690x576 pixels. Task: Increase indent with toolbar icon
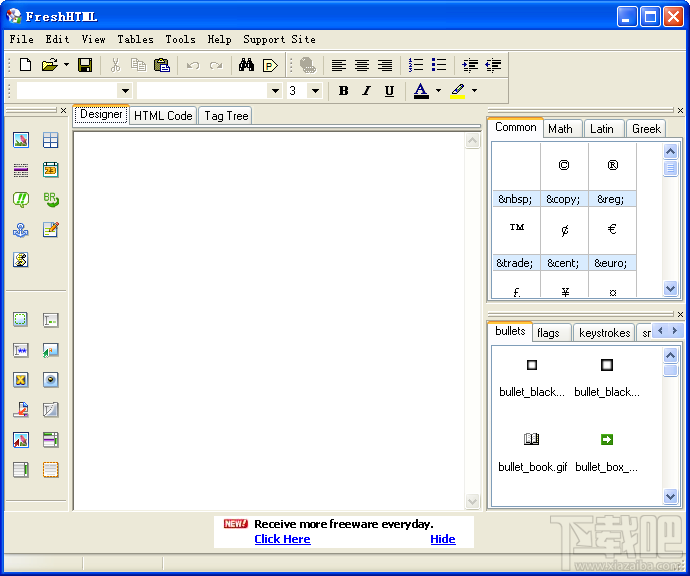[470, 66]
